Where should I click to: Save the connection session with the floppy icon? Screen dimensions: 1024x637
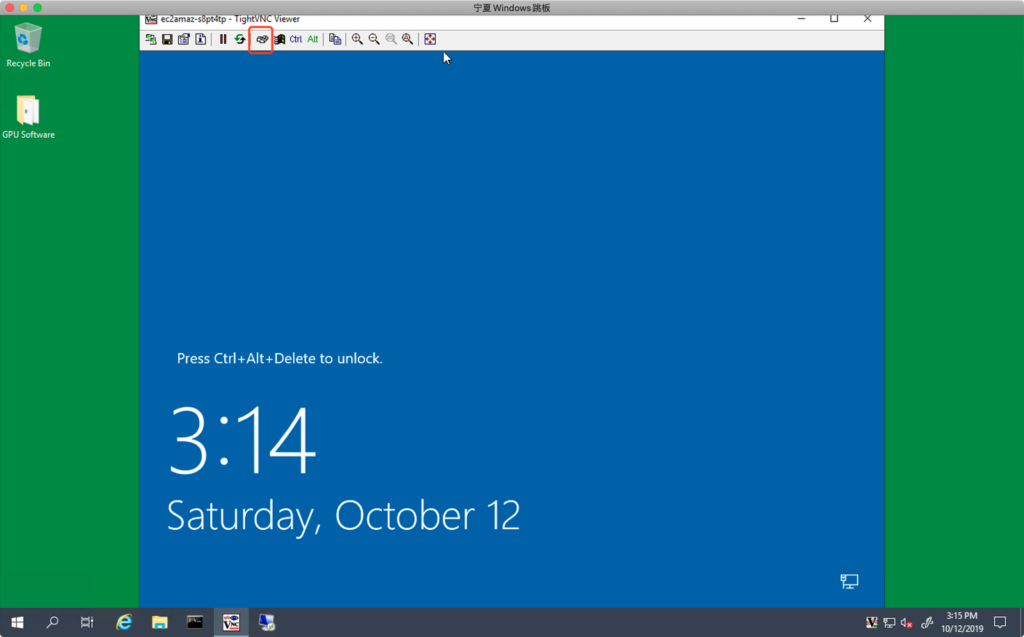[x=167, y=39]
